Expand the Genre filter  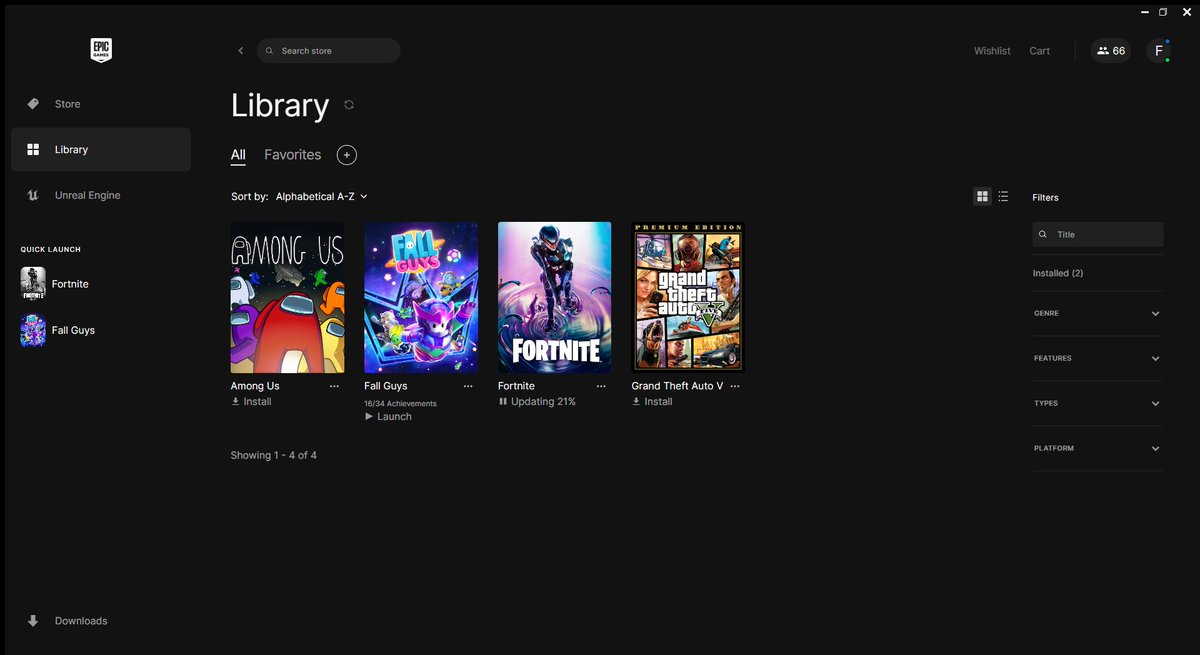pos(1098,314)
